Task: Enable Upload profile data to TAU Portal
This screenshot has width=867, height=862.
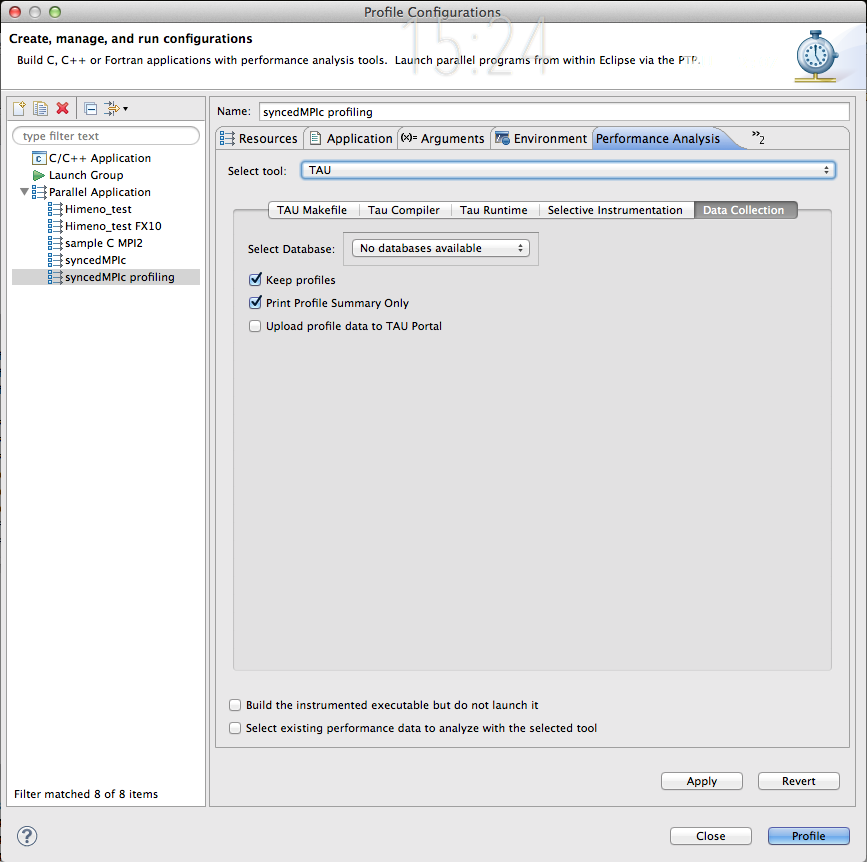Action: click(x=255, y=326)
